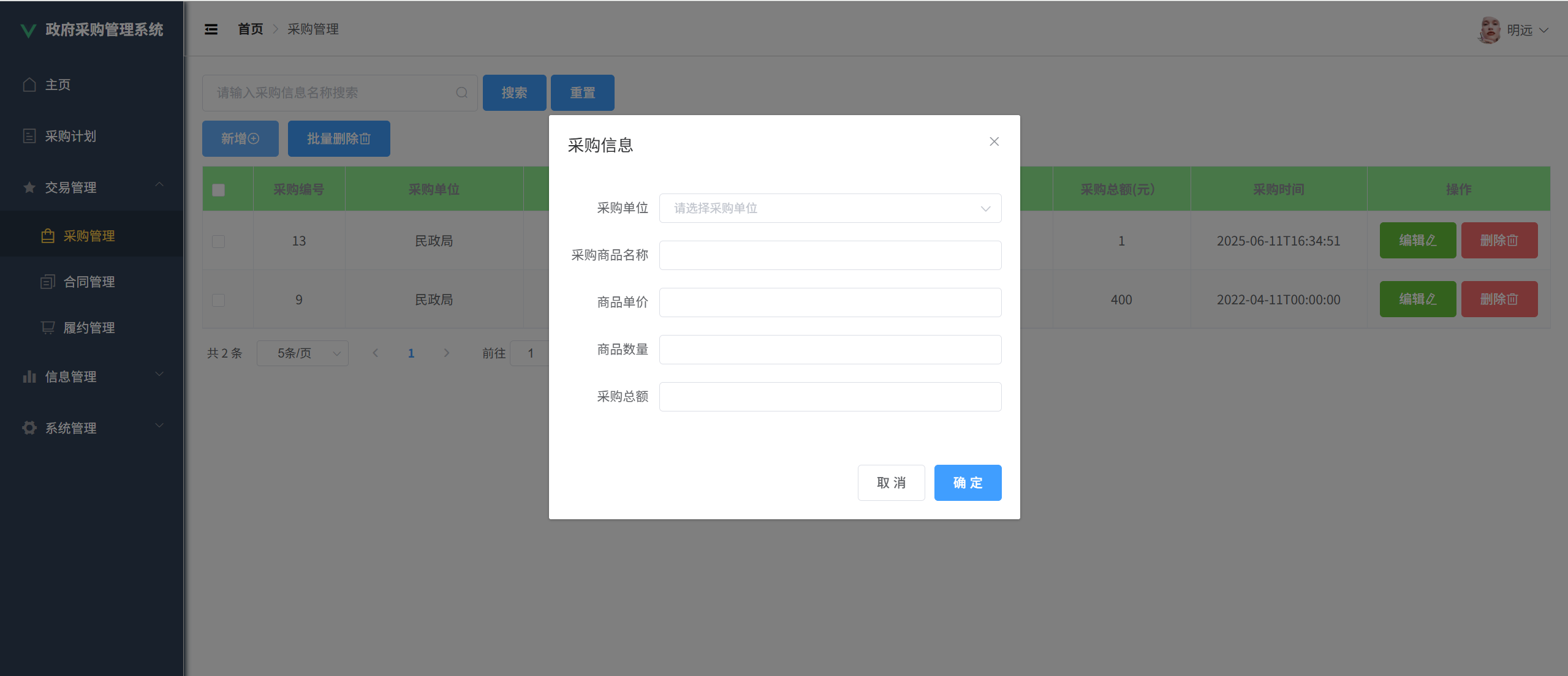Click the shopping bag icon for 采购管理
1568x676 pixels.
pos(48,236)
